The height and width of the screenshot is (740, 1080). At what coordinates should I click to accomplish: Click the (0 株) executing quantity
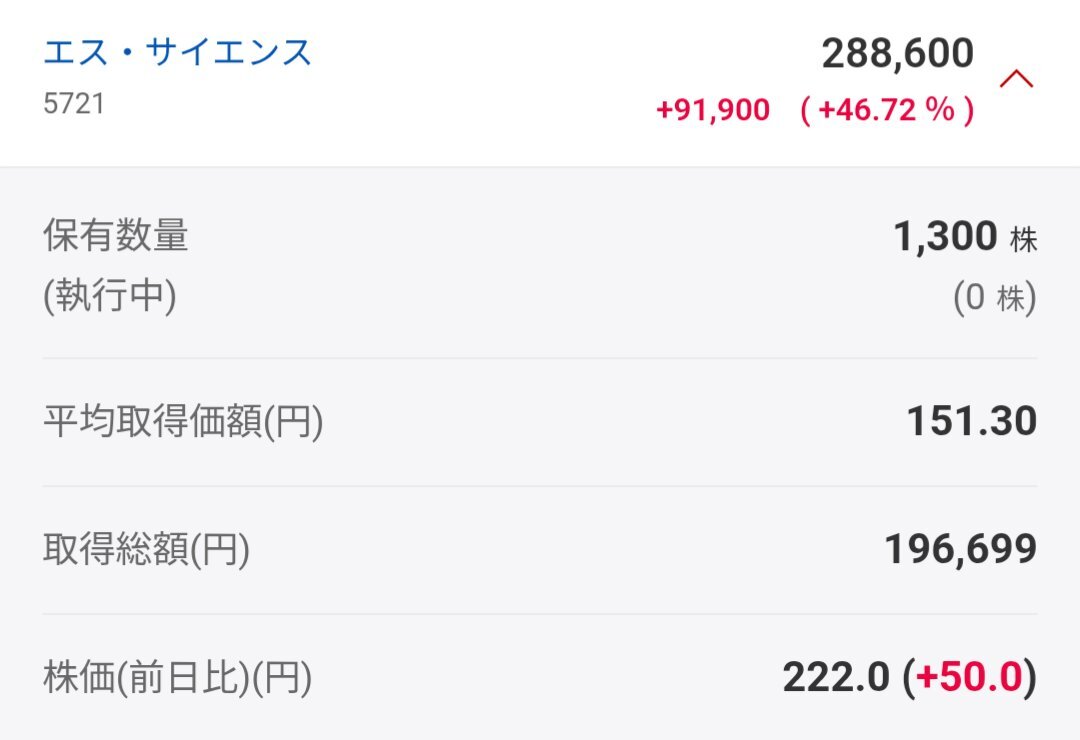(994, 298)
